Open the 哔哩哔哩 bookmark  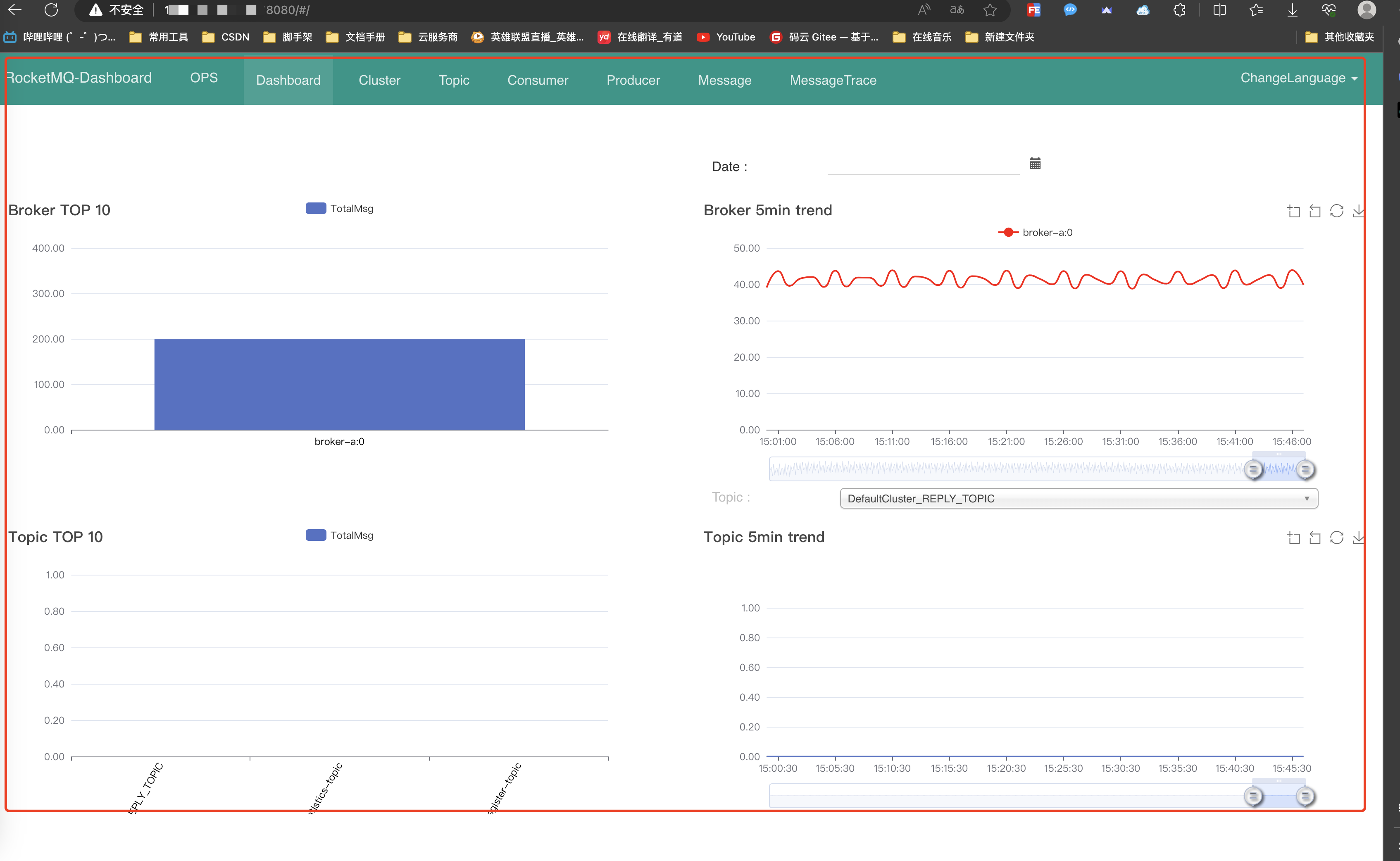59,37
